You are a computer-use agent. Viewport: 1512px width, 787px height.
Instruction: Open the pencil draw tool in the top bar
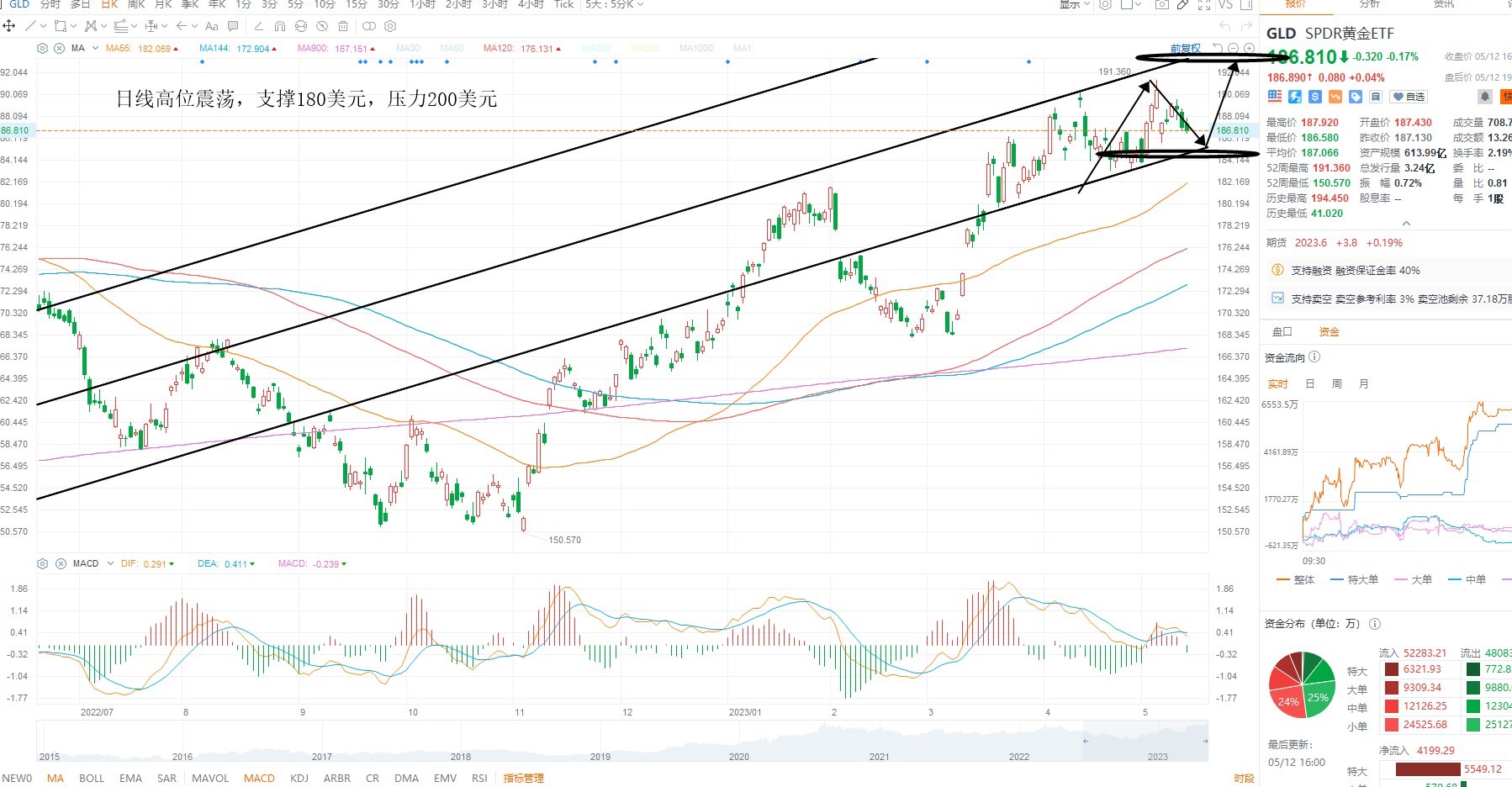tap(1182, 4)
